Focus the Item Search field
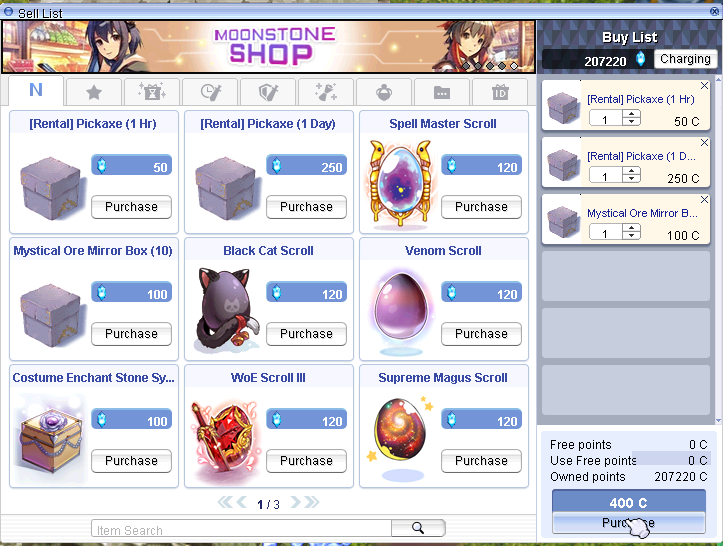This screenshot has height=546, width=723. click(241, 528)
